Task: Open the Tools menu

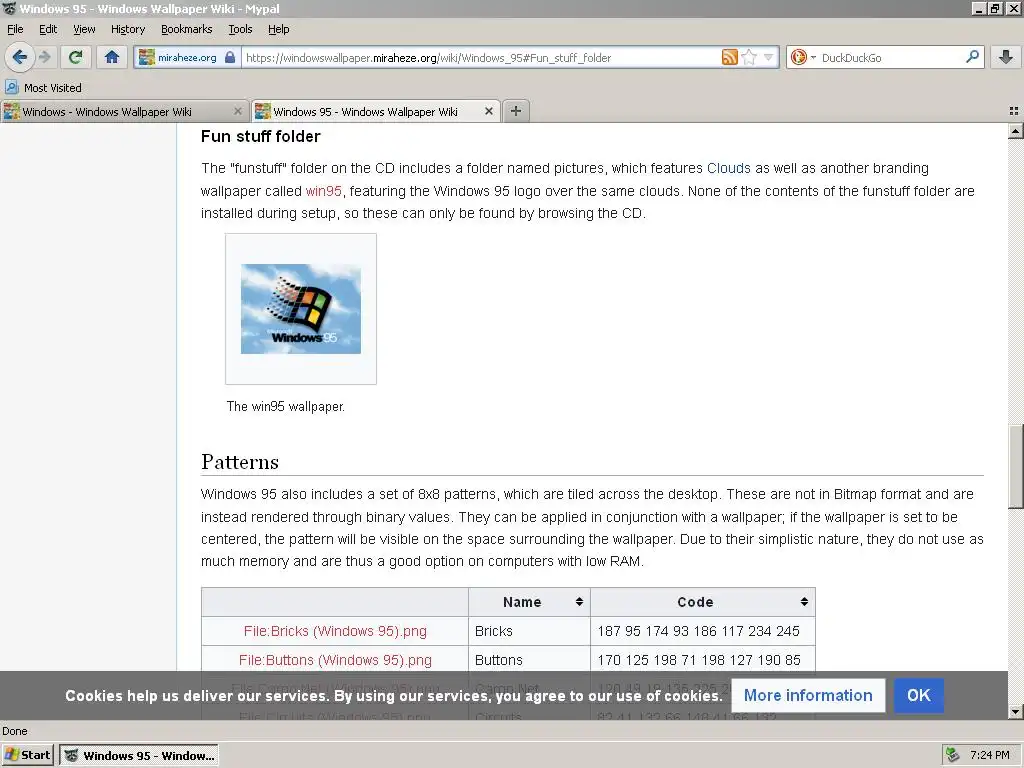Action: point(240,29)
